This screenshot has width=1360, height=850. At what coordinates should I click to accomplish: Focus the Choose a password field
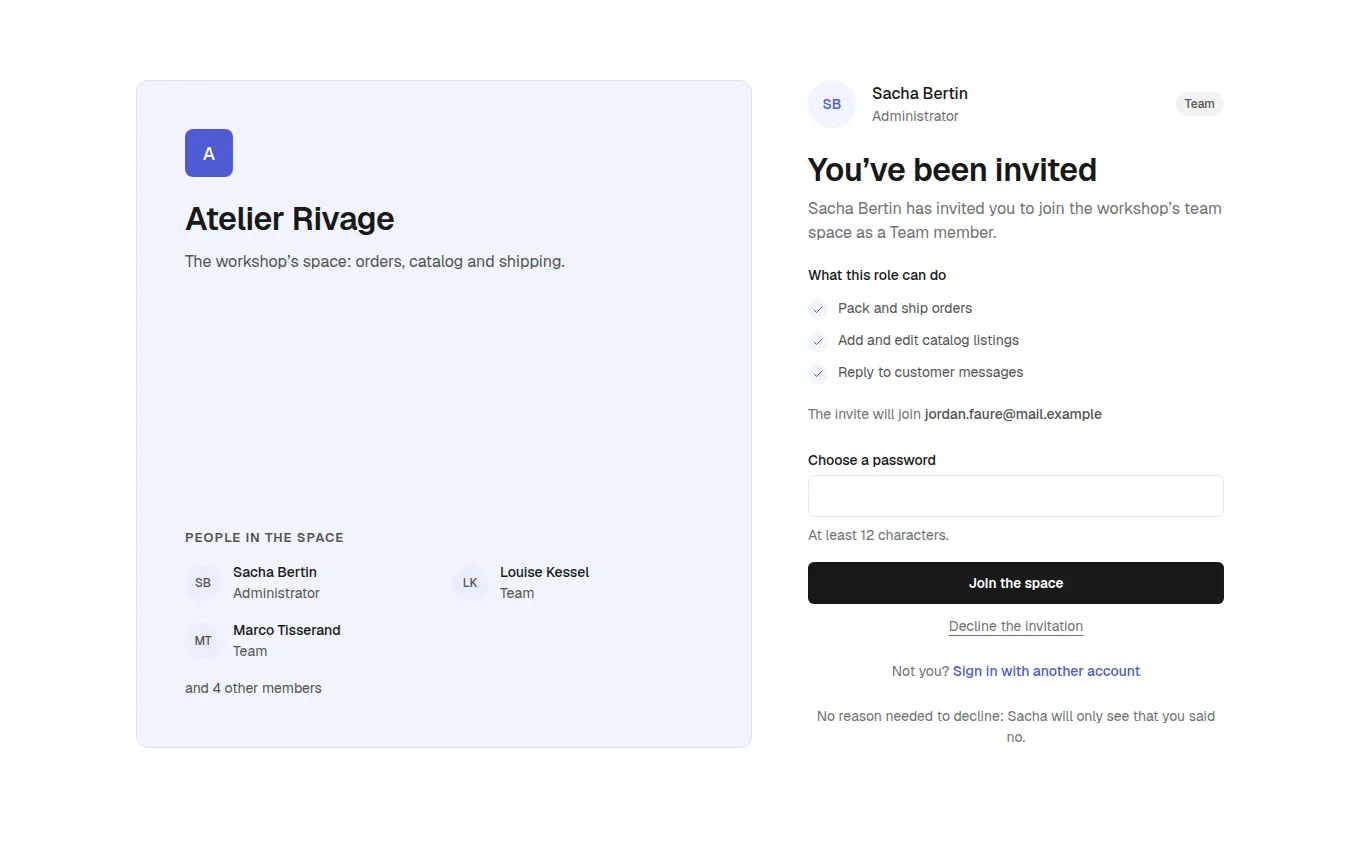1016,496
